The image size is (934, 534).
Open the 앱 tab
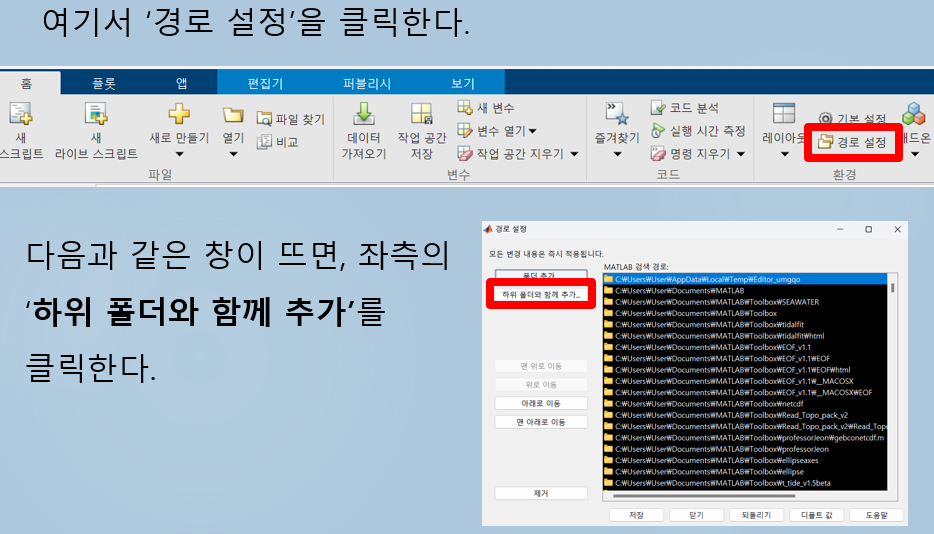pos(181,83)
